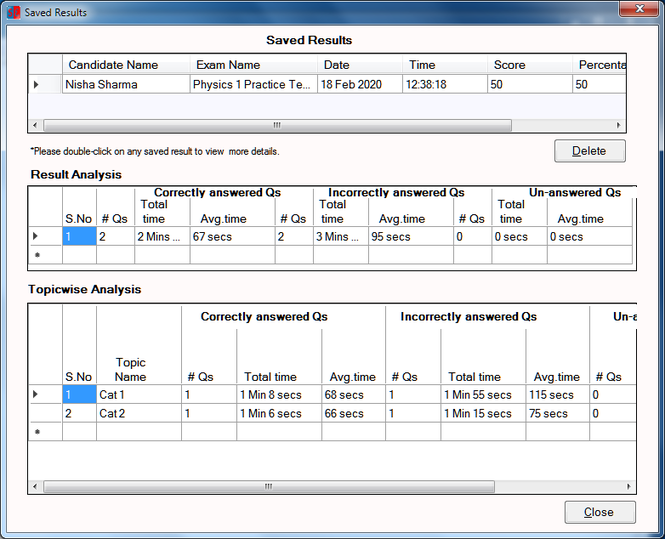Click the Close button
The image size is (665, 539).
point(600,512)
